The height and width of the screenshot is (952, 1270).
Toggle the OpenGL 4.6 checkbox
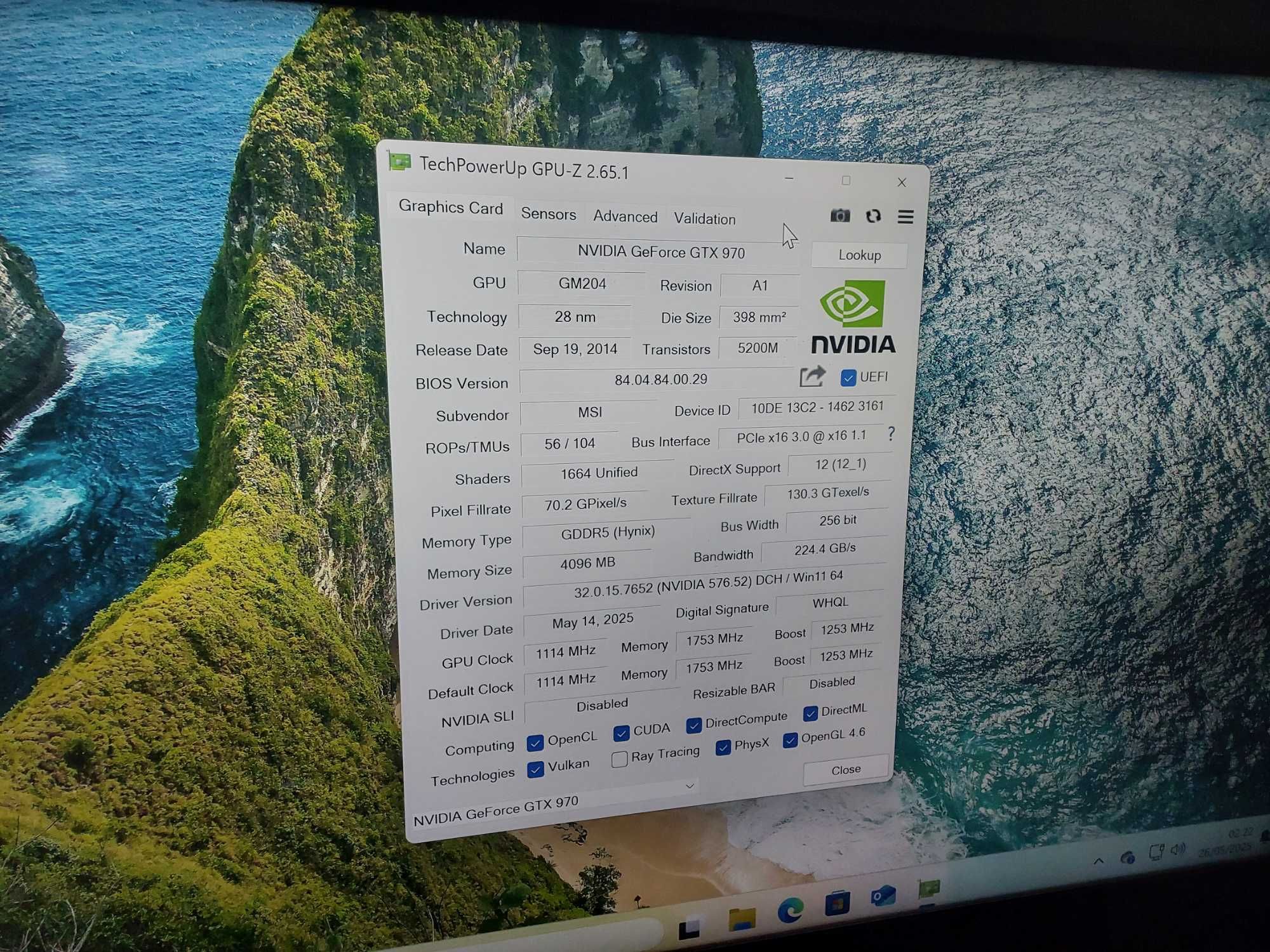(x=790, y=739)
